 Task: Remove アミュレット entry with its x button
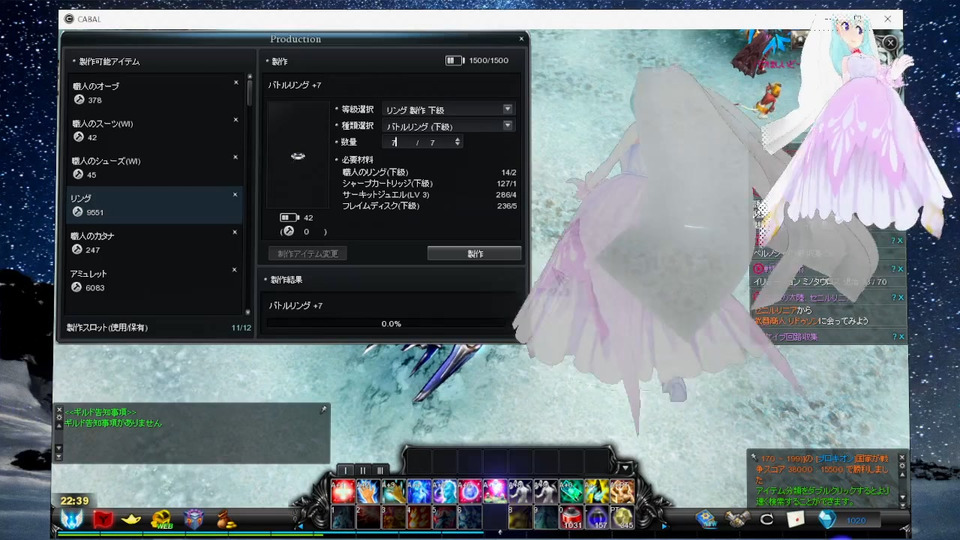234,269
